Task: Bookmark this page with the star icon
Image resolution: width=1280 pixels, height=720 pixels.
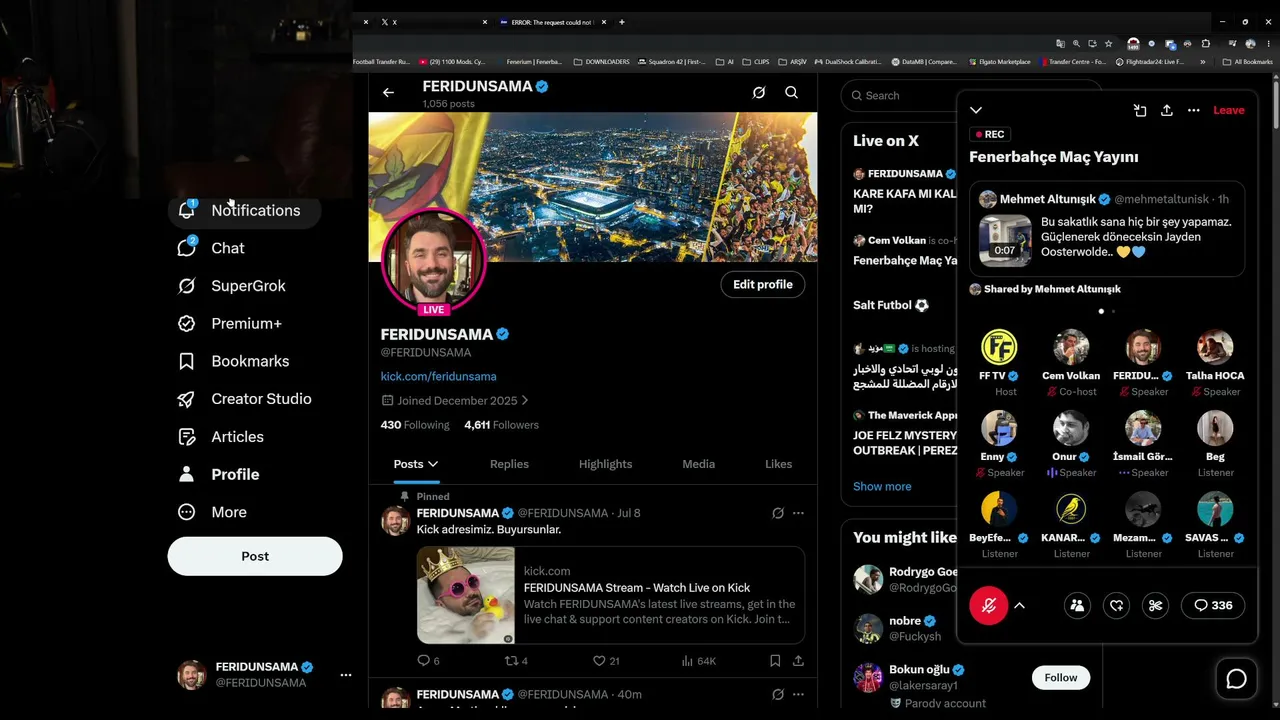Action: tap(1108, 44)
